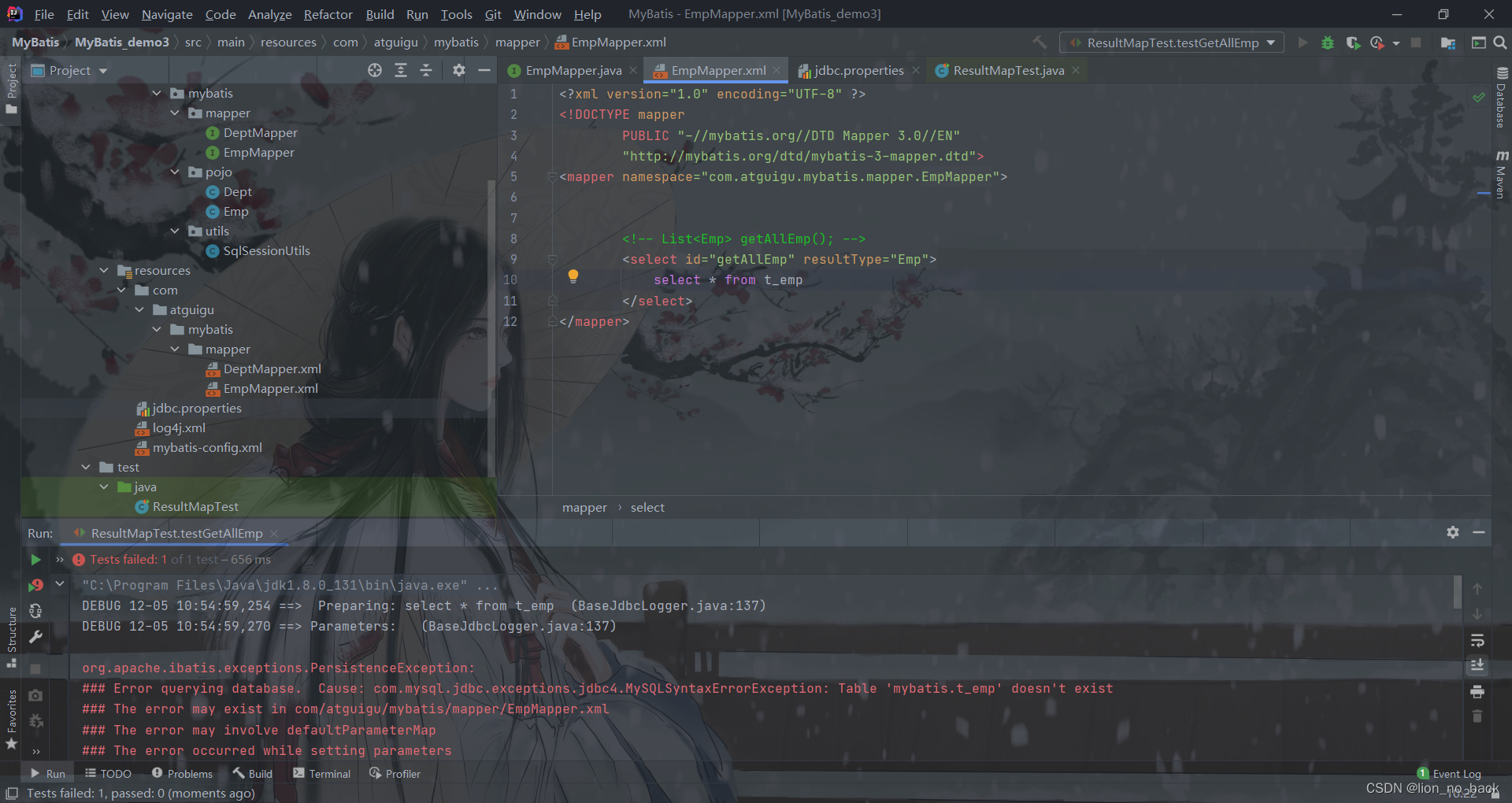Open the ResultMapTest.testGetAllEmp run configuration dropdown

click(1172, 43)
